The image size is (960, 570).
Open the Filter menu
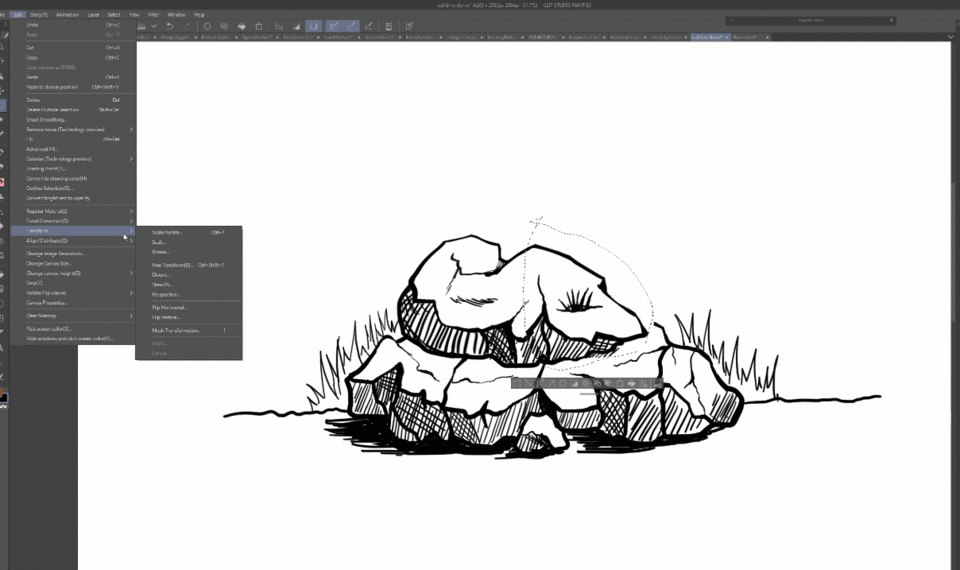point(153,14)
